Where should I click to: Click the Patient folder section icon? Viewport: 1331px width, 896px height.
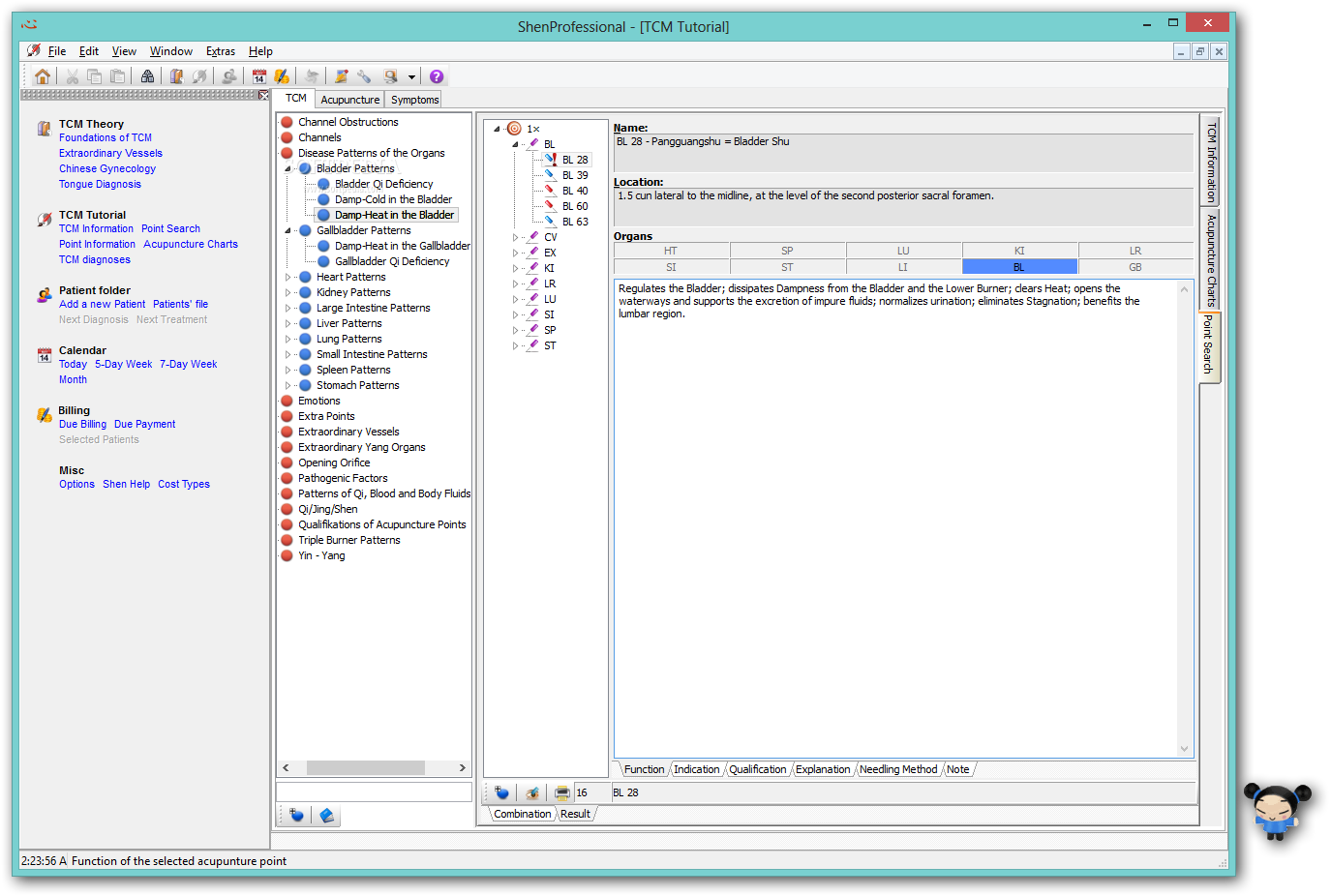(x=44, y=294)
